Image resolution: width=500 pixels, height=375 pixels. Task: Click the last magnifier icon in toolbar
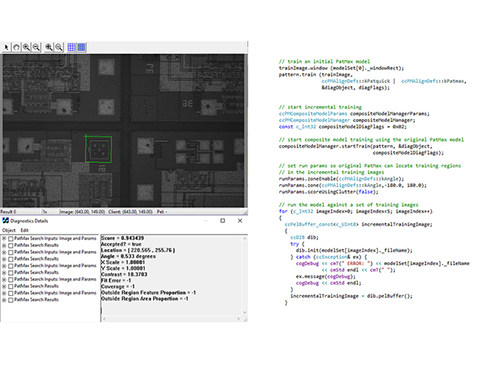(59, 47)
